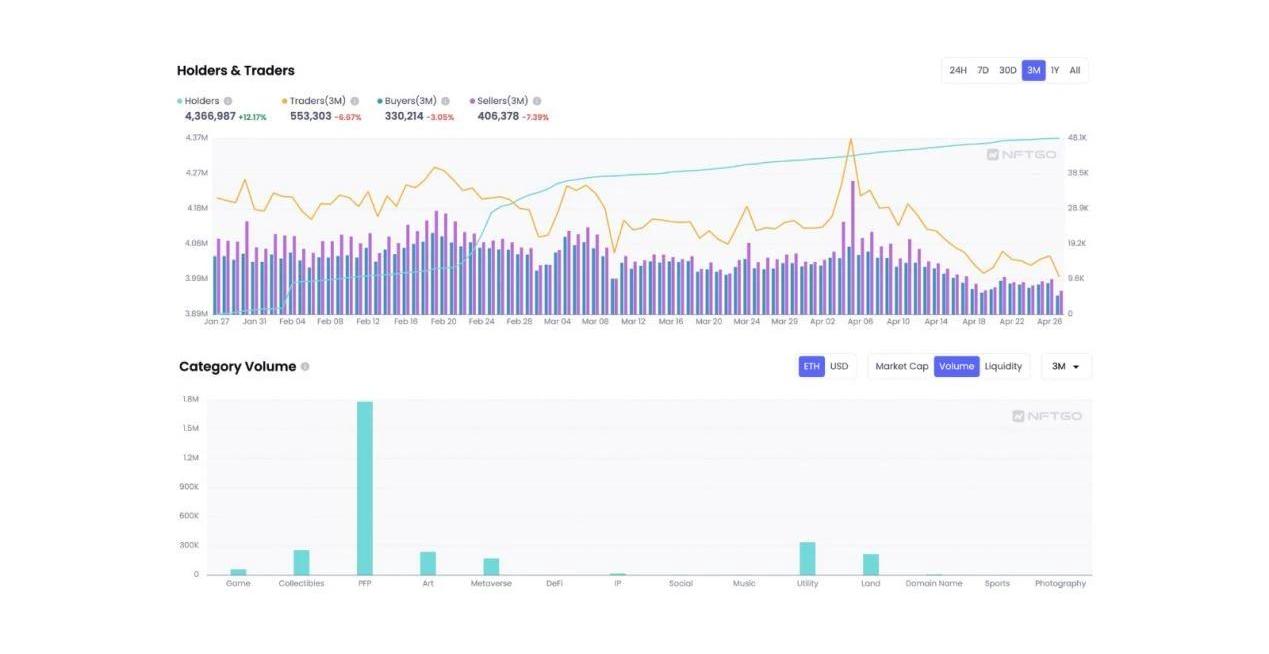The image size is (1269, 654).
Task: Switch currency to USD
Action: 839,366
